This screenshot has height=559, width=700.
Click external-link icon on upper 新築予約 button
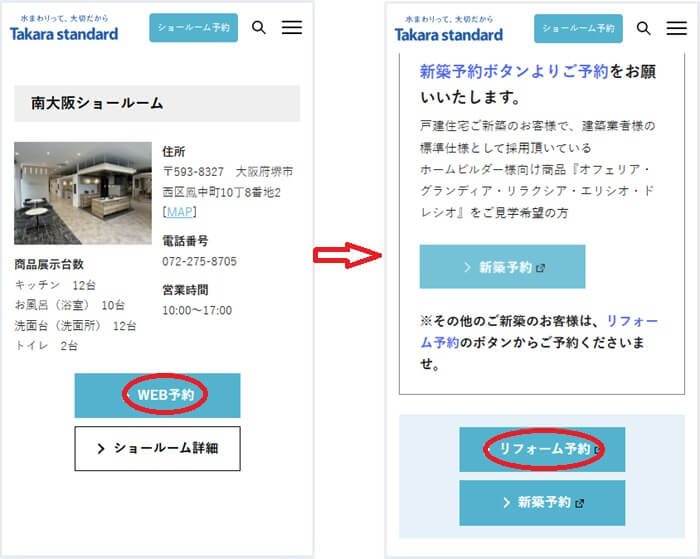541,268
